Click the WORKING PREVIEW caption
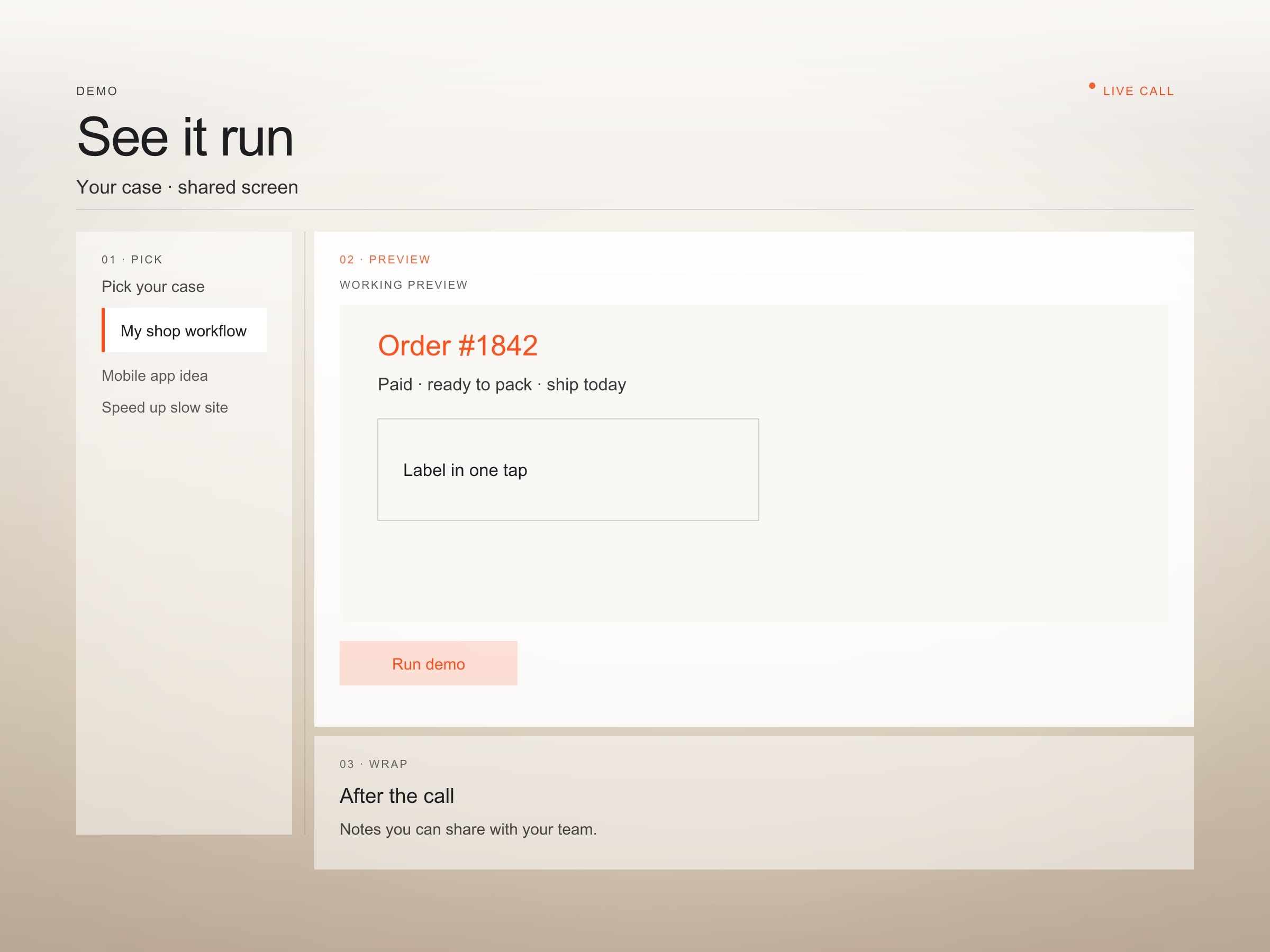The height and width of the screenshot is (952, 1270). (404, 285)
